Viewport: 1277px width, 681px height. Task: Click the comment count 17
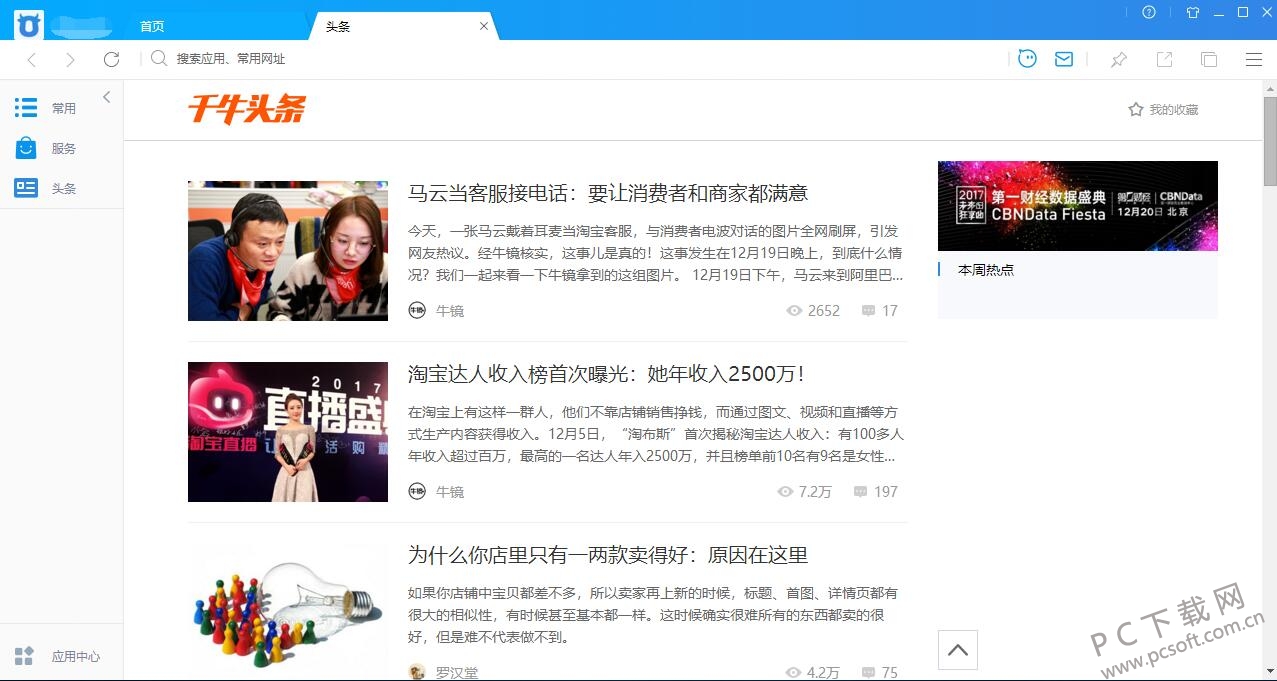pos(890,311)
